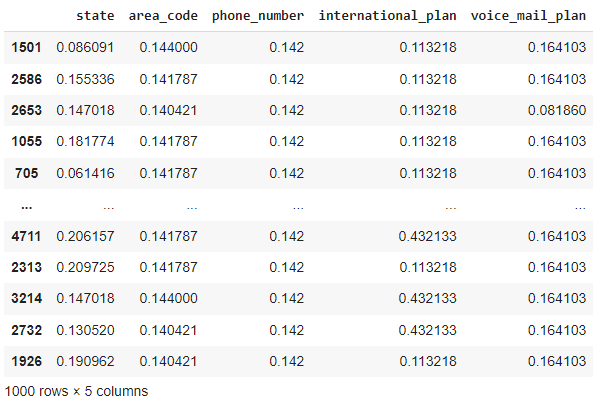Select row index 2586
Screen dimensions: 596x402
tap(26, 79)
